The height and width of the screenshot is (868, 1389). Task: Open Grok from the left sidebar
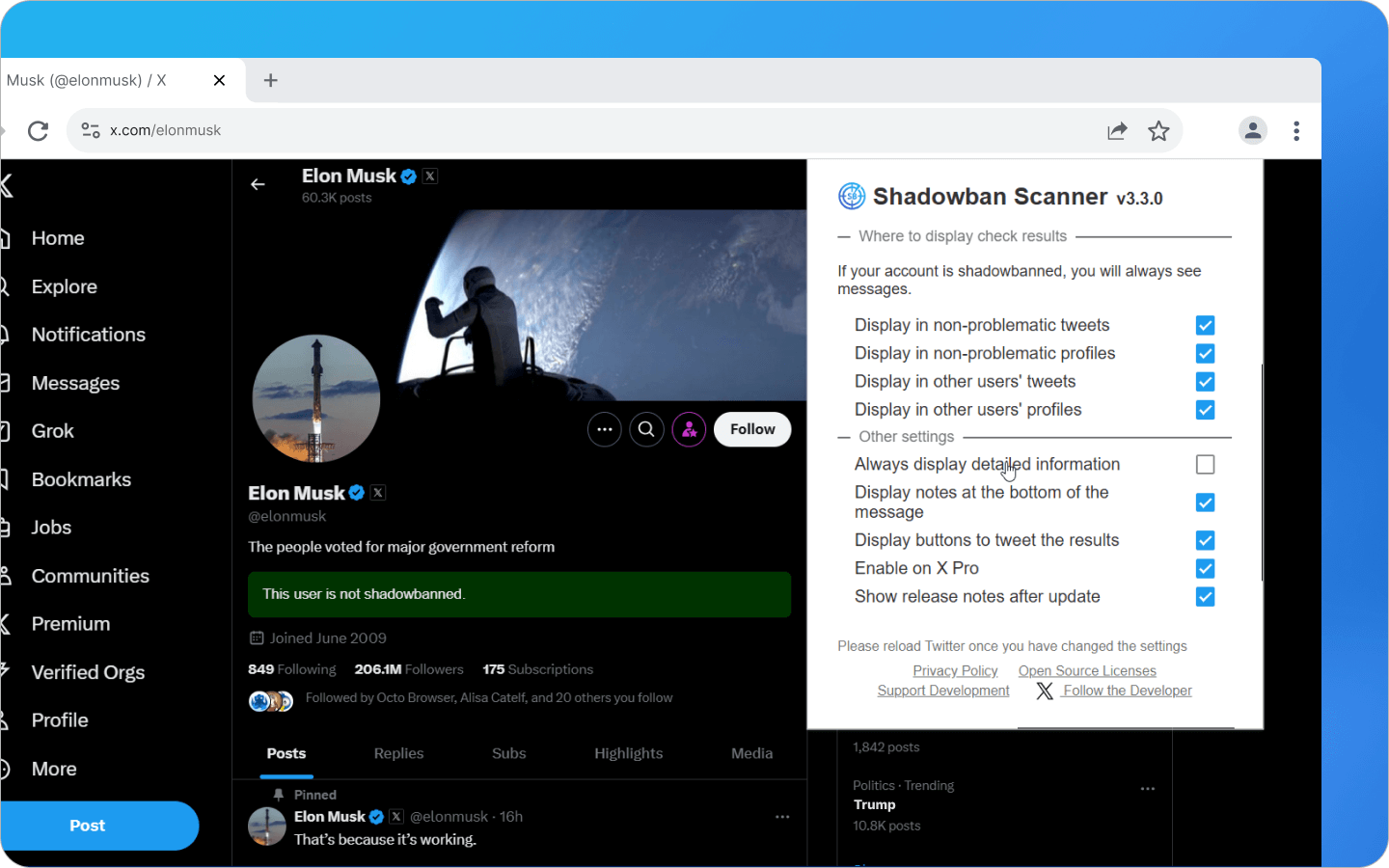52,431
